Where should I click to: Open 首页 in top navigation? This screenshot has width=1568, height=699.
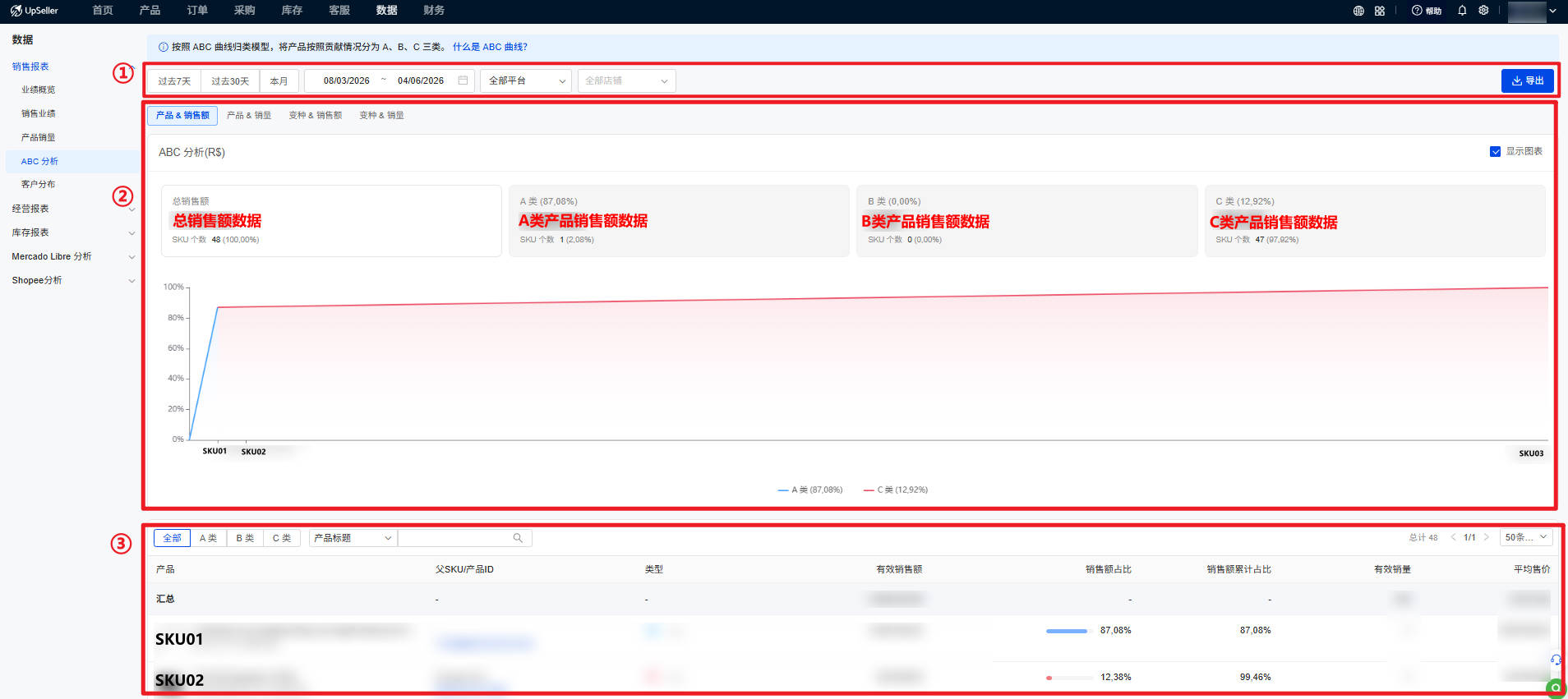[x=103, y=11]
